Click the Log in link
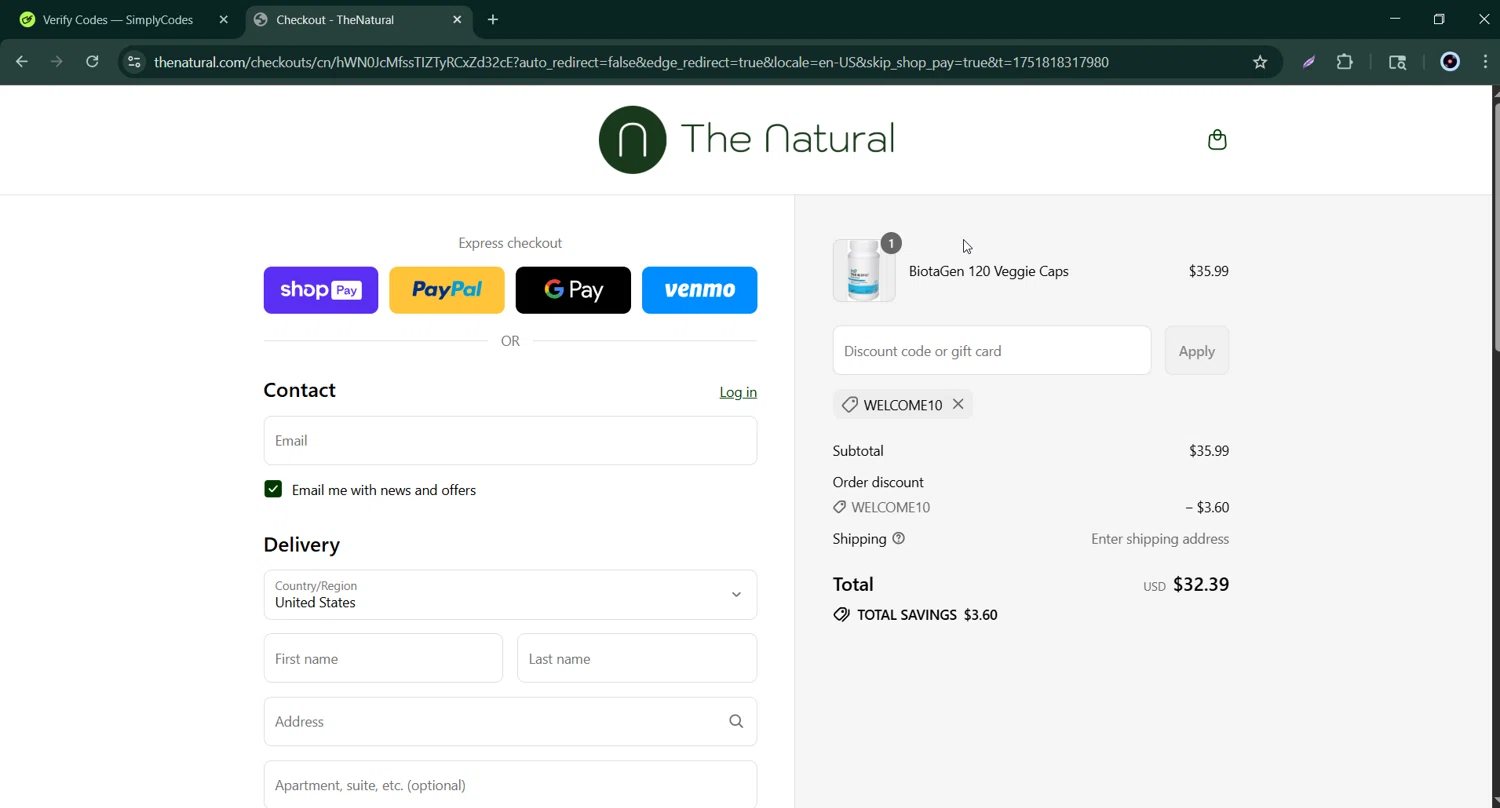This screenshot has height=808, width=1500. 738,392
